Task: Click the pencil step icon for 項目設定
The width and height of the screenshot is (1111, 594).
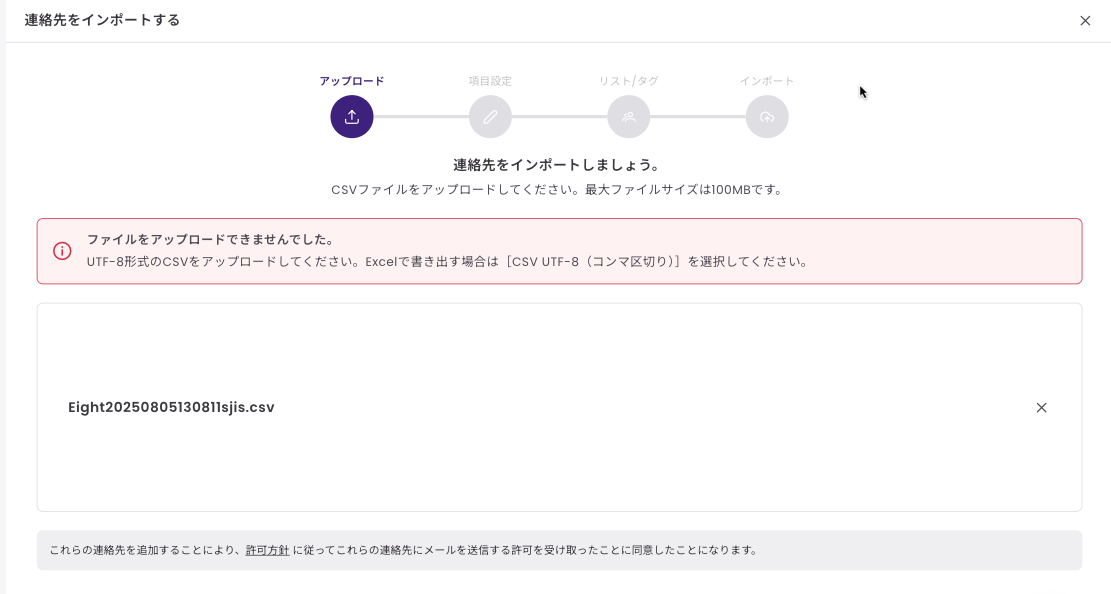Action: tap(490, 117)
